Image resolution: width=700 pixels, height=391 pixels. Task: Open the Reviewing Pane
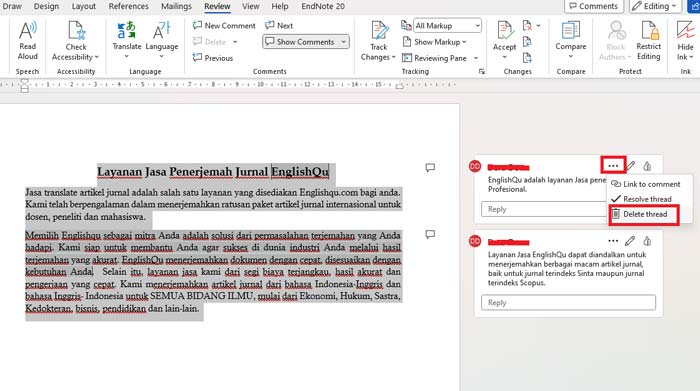[x=434, y=58]
